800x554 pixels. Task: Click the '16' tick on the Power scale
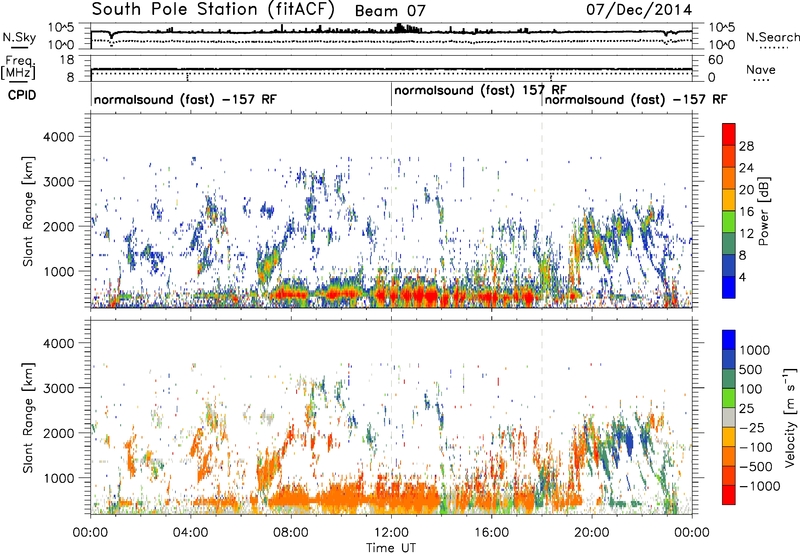click(x=746, y=212)
